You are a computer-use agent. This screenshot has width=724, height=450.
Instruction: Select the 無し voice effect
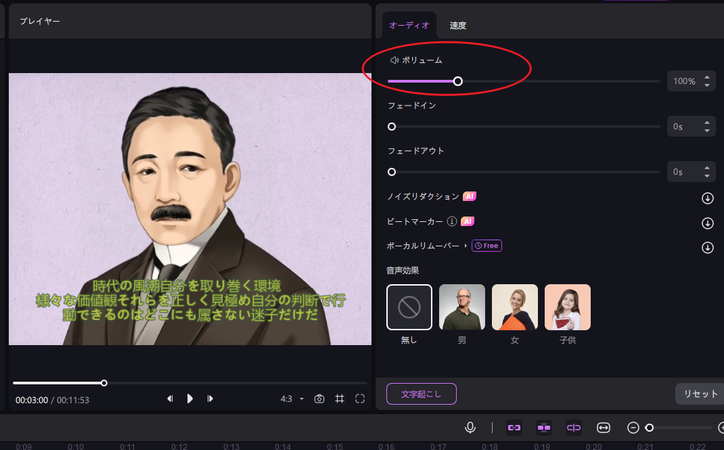pyautogui.click(x=409, y=307)
